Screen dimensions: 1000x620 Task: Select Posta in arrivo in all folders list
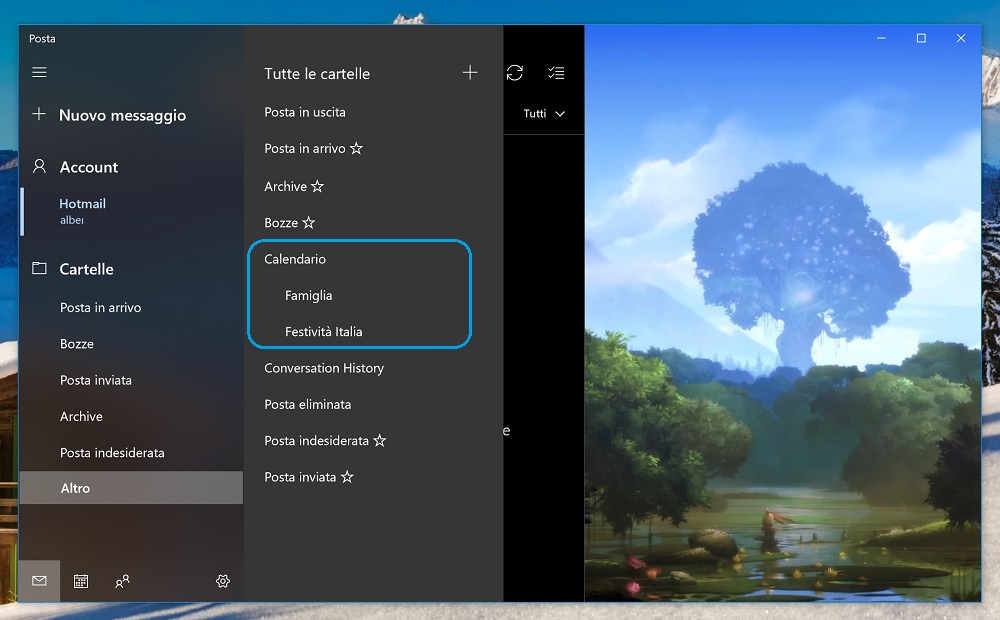tap(305, 149)
